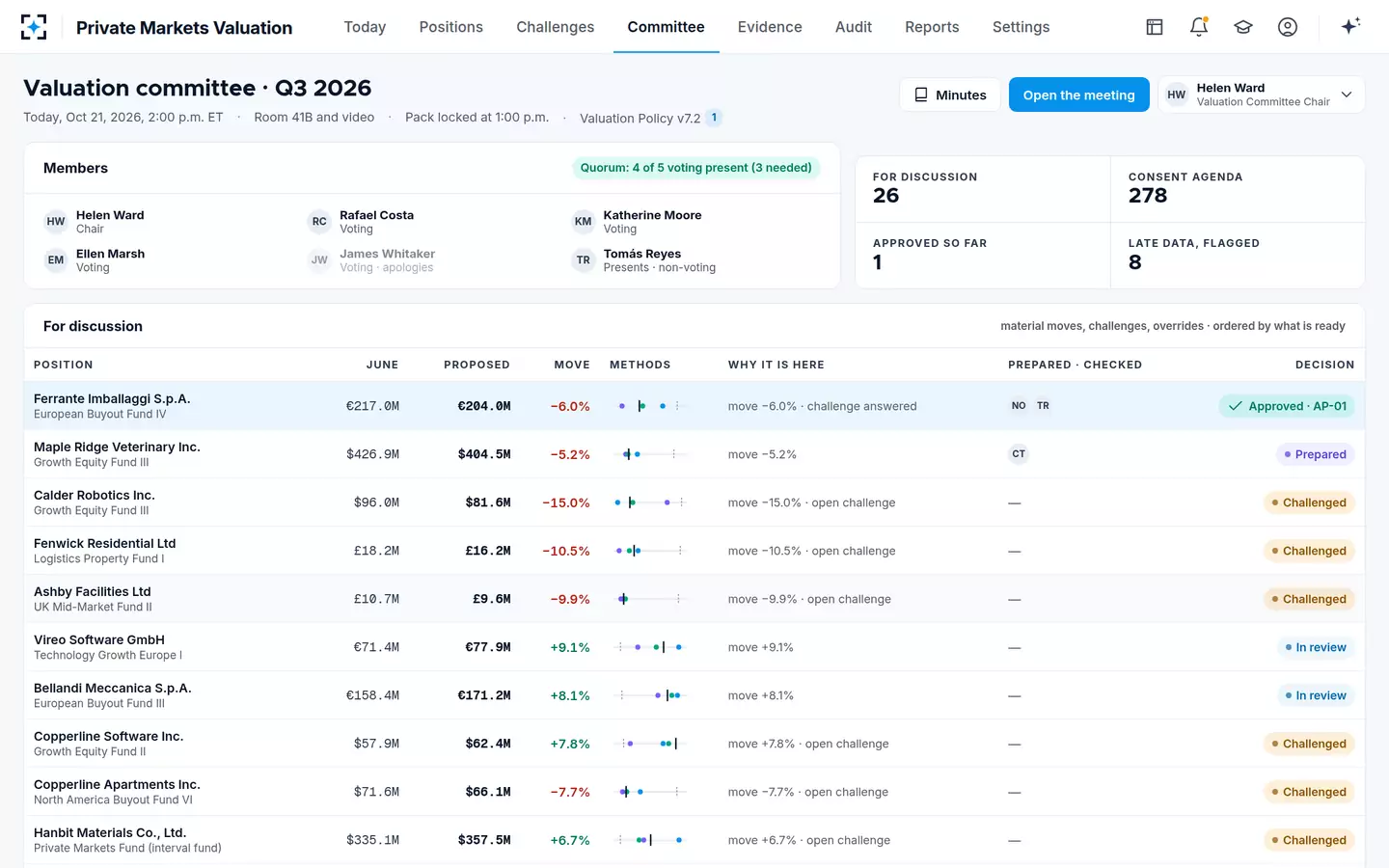Select Rafael Costa RC avatar
The height and width of the screenshot is (868, 1389).
pyautogui.click(x=319, y=222)
